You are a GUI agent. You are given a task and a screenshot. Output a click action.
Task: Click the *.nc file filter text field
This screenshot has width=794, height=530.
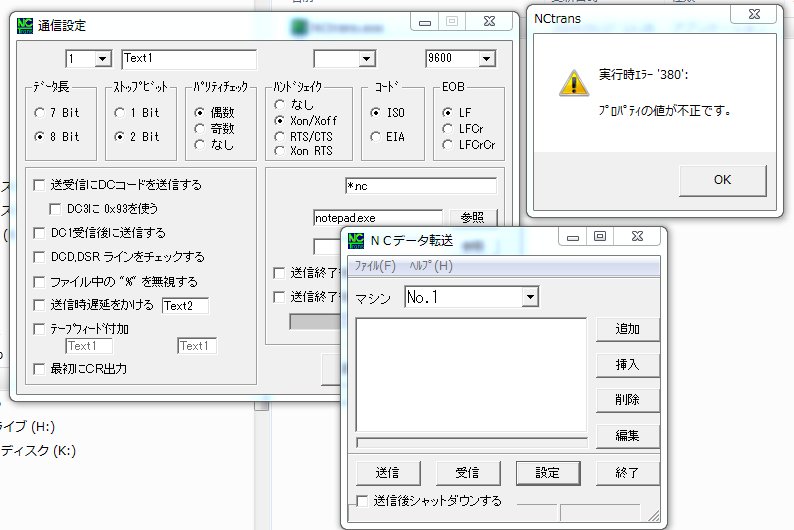pyautogui.click(x=419, y=186)
